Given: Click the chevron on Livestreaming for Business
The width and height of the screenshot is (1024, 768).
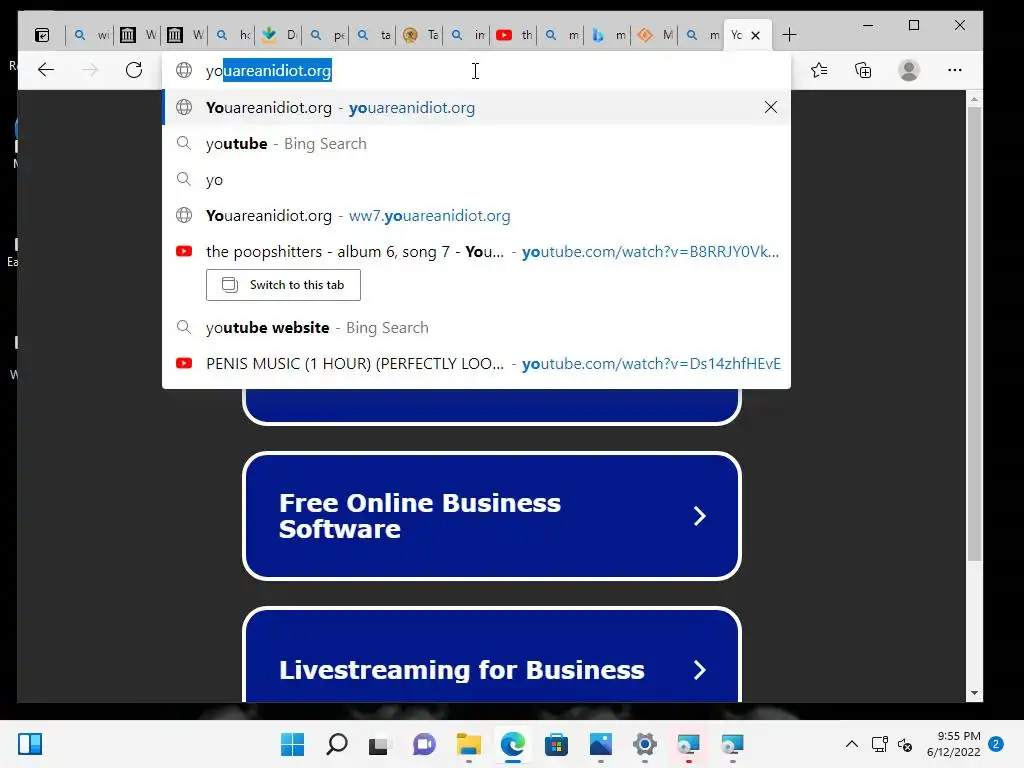Looking at the screenshot, I should pyautogui.click(x=699, y=670).
